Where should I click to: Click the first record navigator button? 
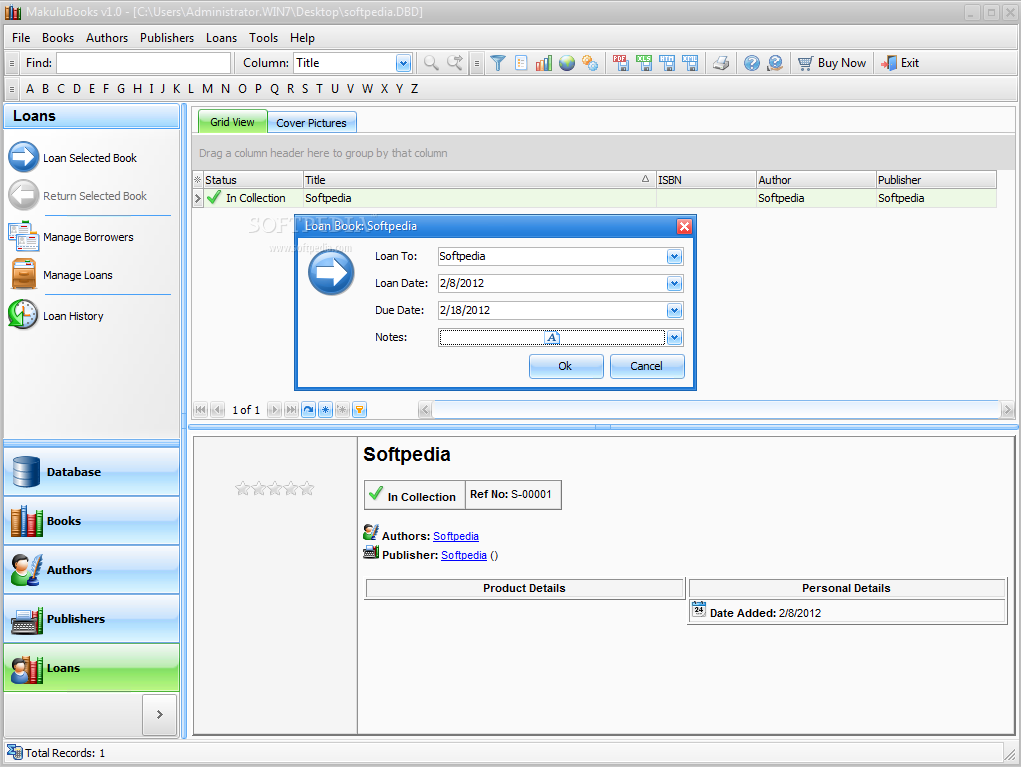coord(201,410)
